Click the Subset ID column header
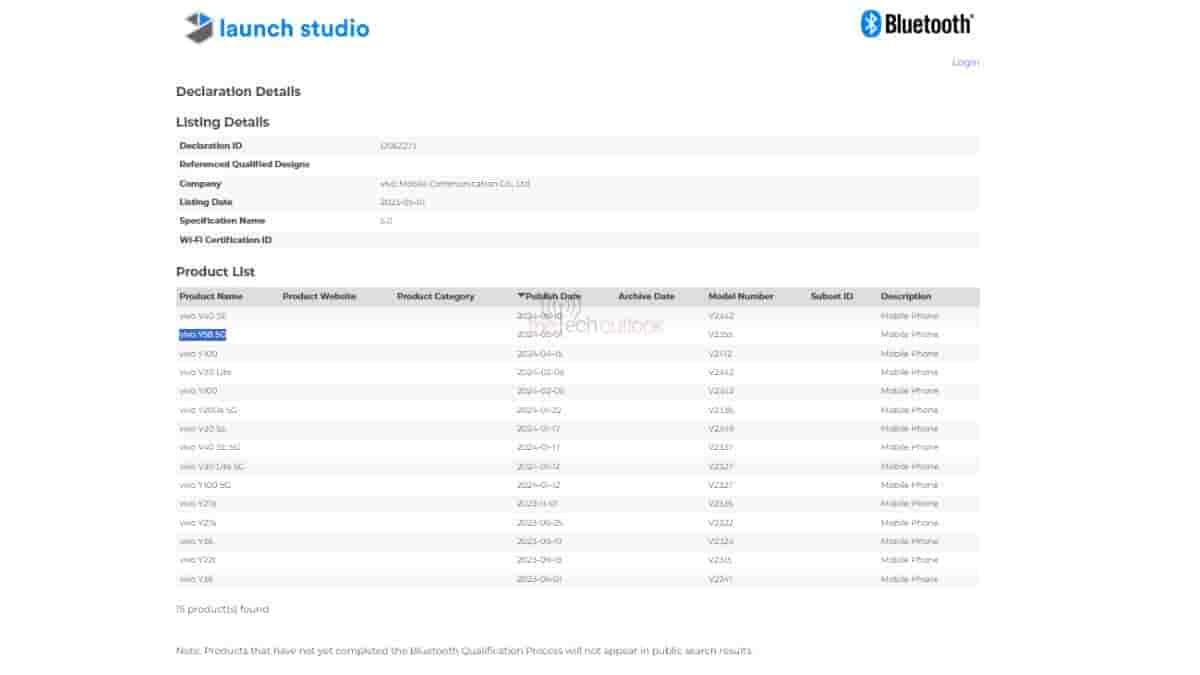This screenshot has height=675, width=1200. pyautogui.click(x=831, y=297)
